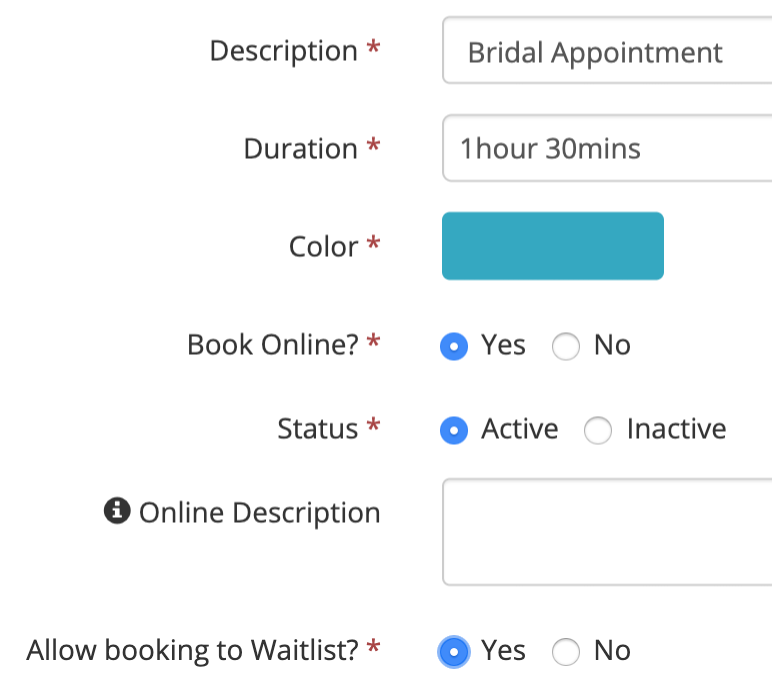Viewport: 772px width, 678px height.
Task: Click the Online Description label text
Action: pyautogui.click(x=259, y=513)
